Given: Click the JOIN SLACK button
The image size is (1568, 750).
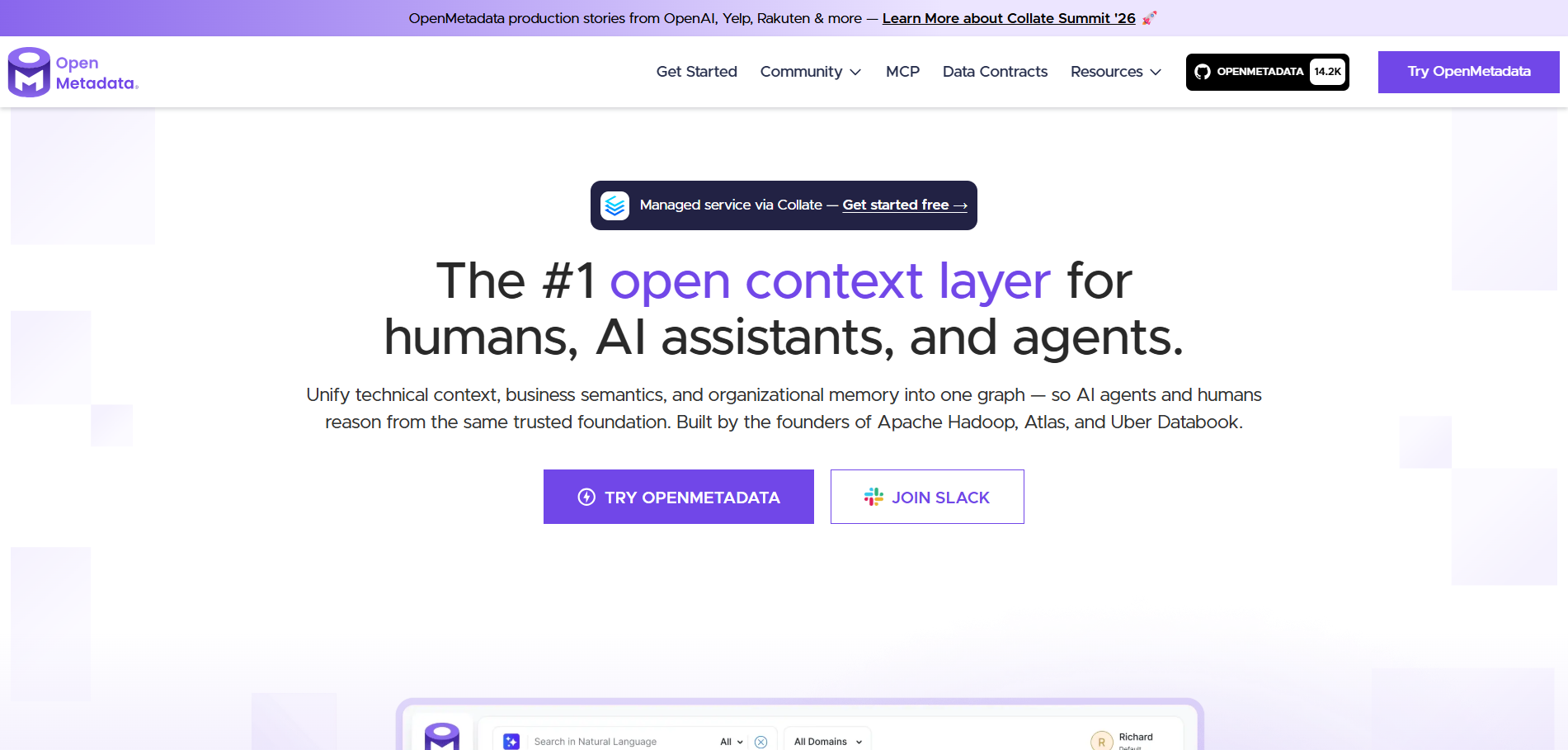Looking at the screenshot, I should pos(927,497).
